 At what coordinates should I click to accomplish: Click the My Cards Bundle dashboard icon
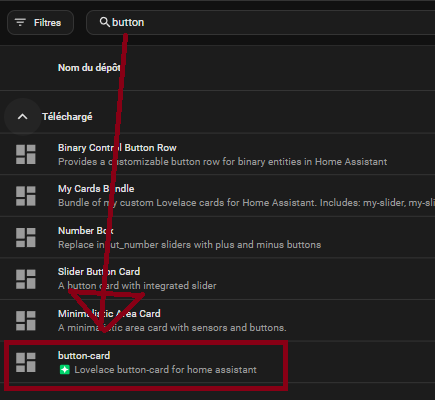pos(26,196)
